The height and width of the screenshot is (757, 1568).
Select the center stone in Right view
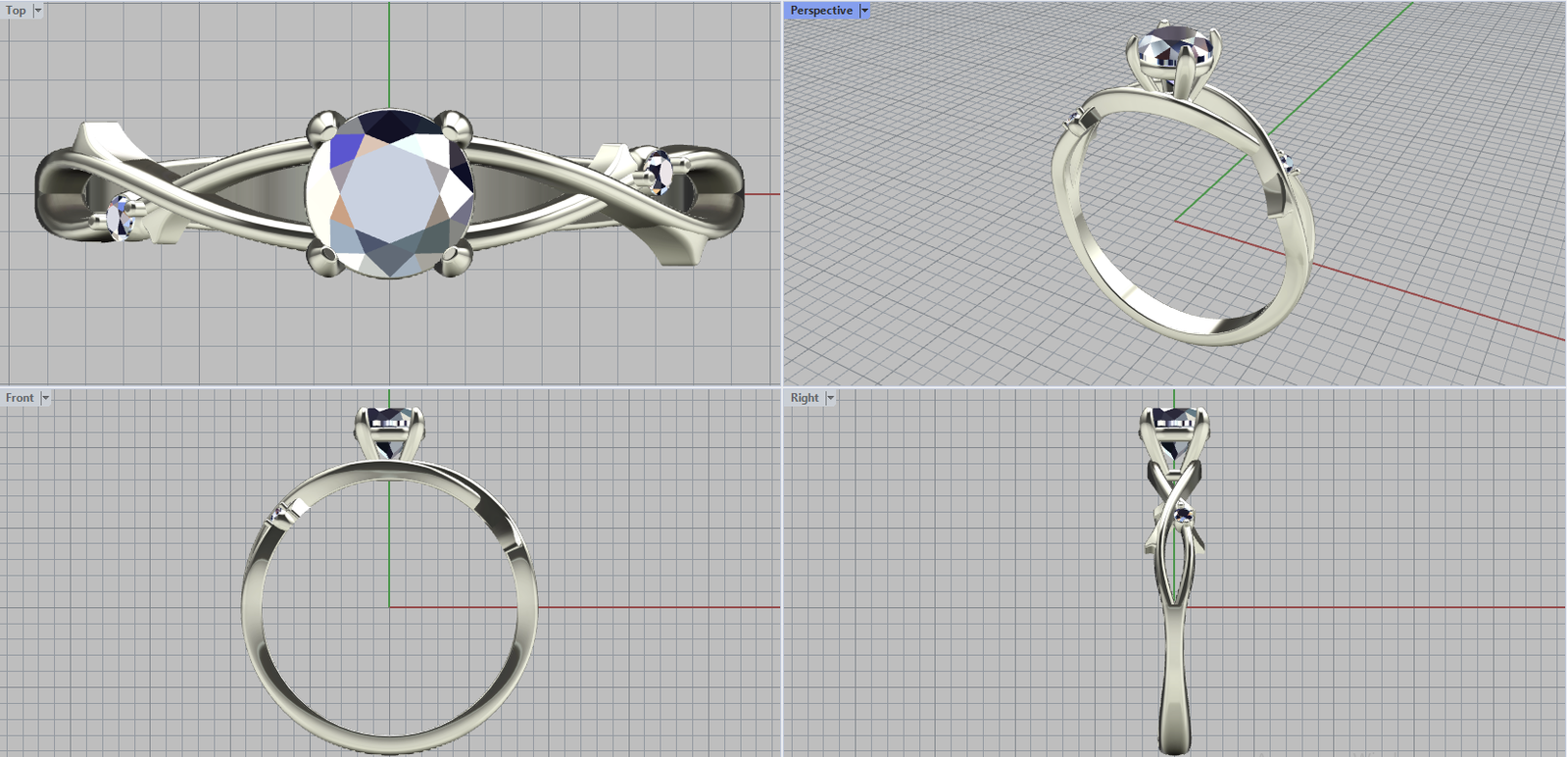coord(1174,432)
